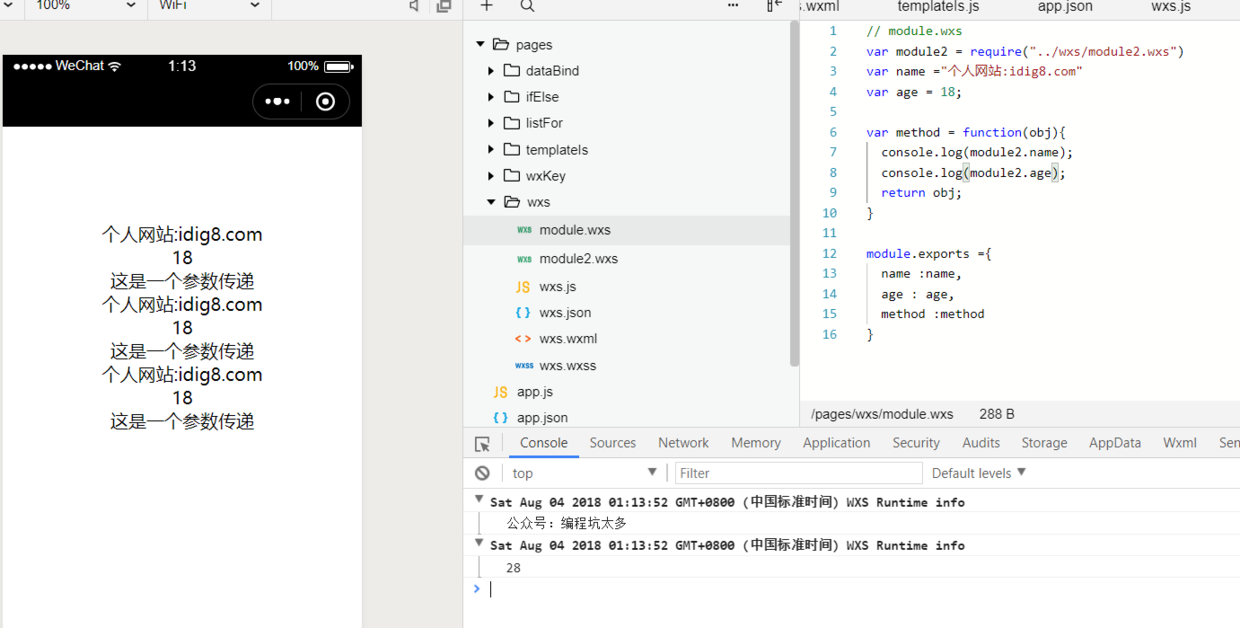Expand the templateIs folder arrow
The height and width of the screenshot is (628, 1240).
click(x=491, y=150)
